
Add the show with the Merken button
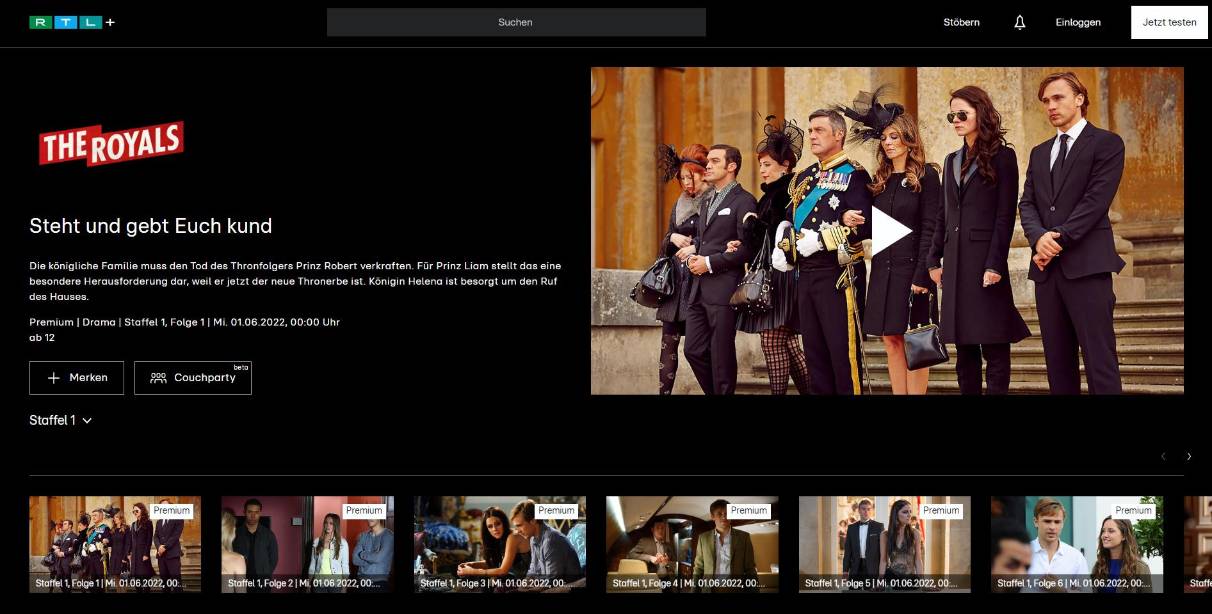(77, 378)
